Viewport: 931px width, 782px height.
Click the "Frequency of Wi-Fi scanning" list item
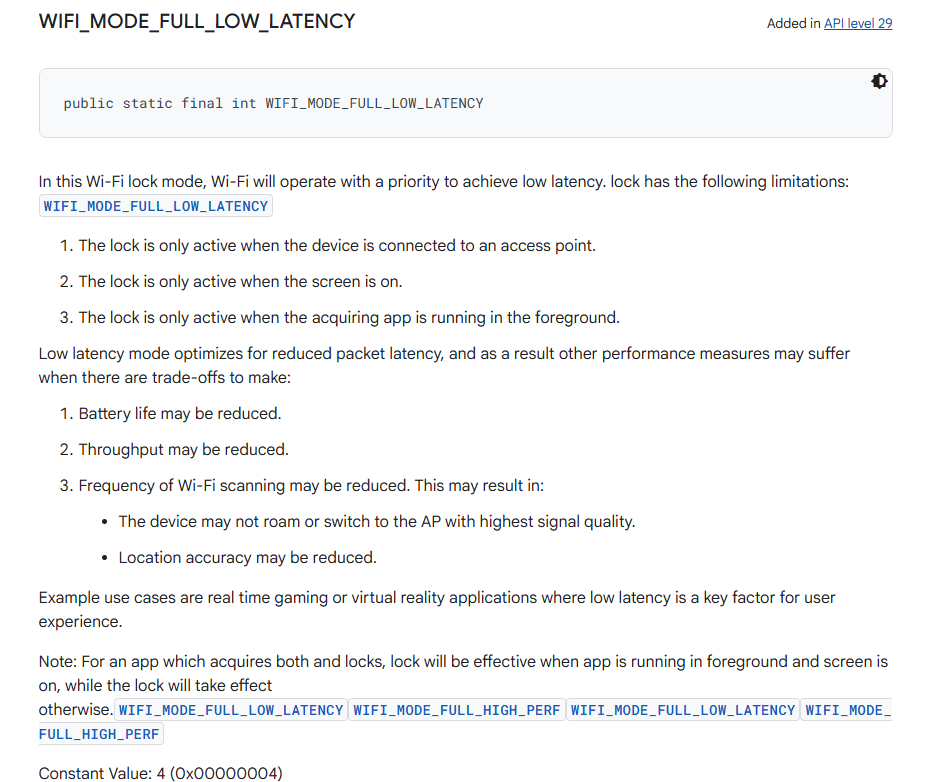click(311, 486)
